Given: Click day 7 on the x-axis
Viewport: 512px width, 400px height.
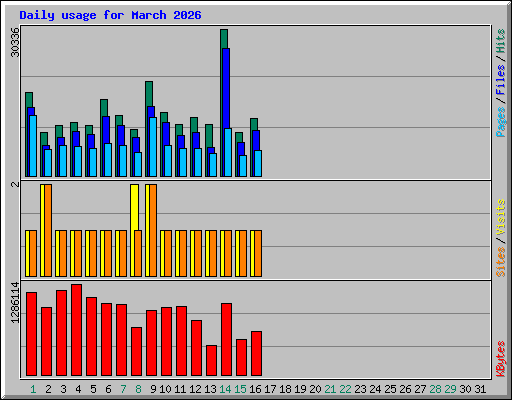Looking at the screenshot, I should click(x=123, y=389).
